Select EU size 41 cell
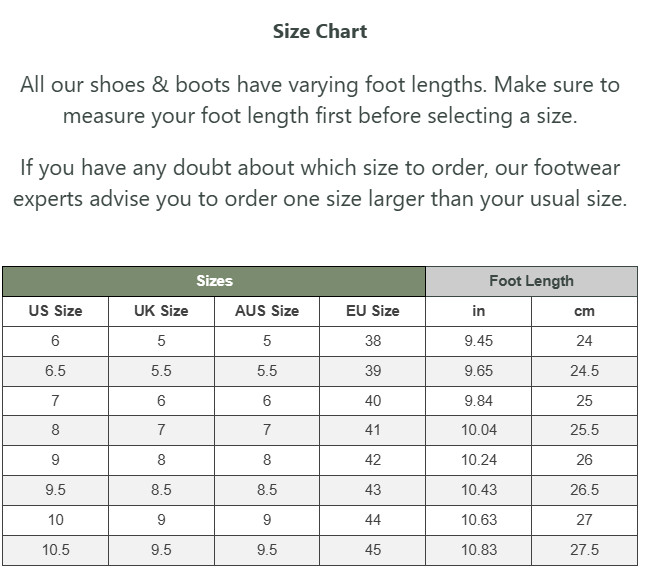Image resolution: width=650 pixels, height=577 pixels. pos(373,430)
